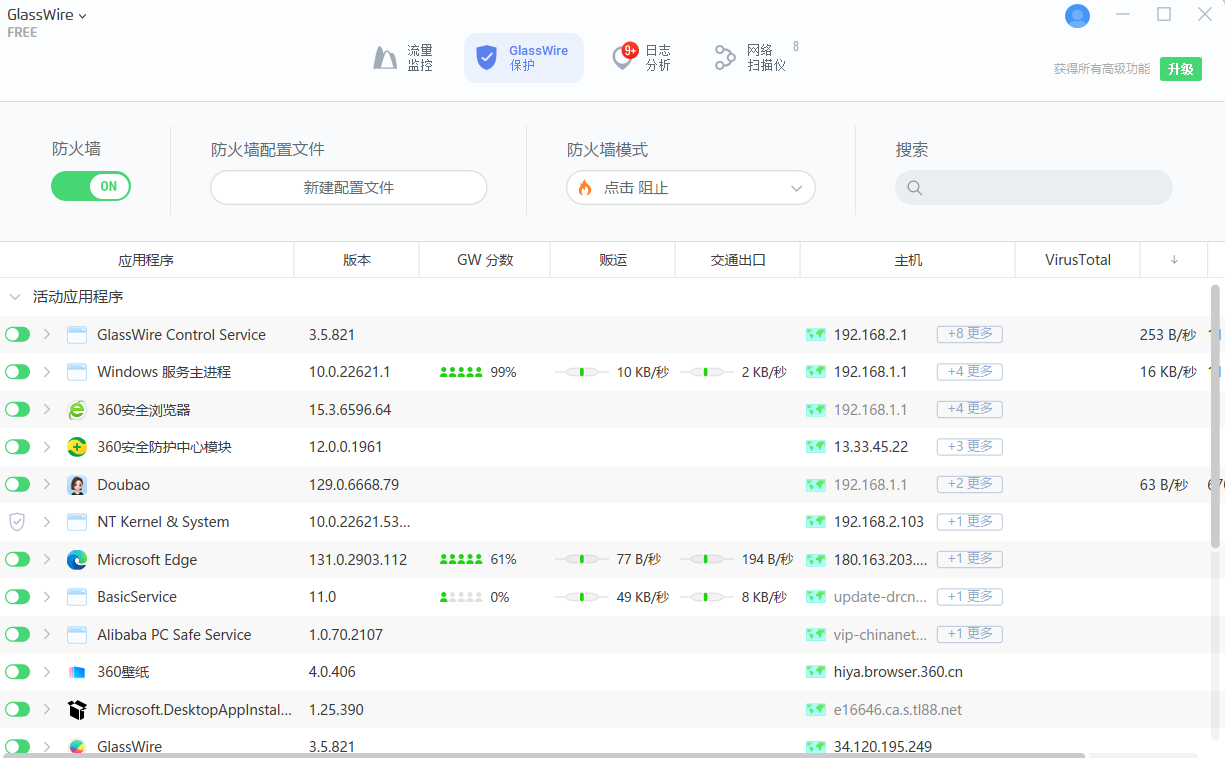Click the GlassWire protection shield icon
Viewport: 1225px width, 758px height.
pos(487,57)
